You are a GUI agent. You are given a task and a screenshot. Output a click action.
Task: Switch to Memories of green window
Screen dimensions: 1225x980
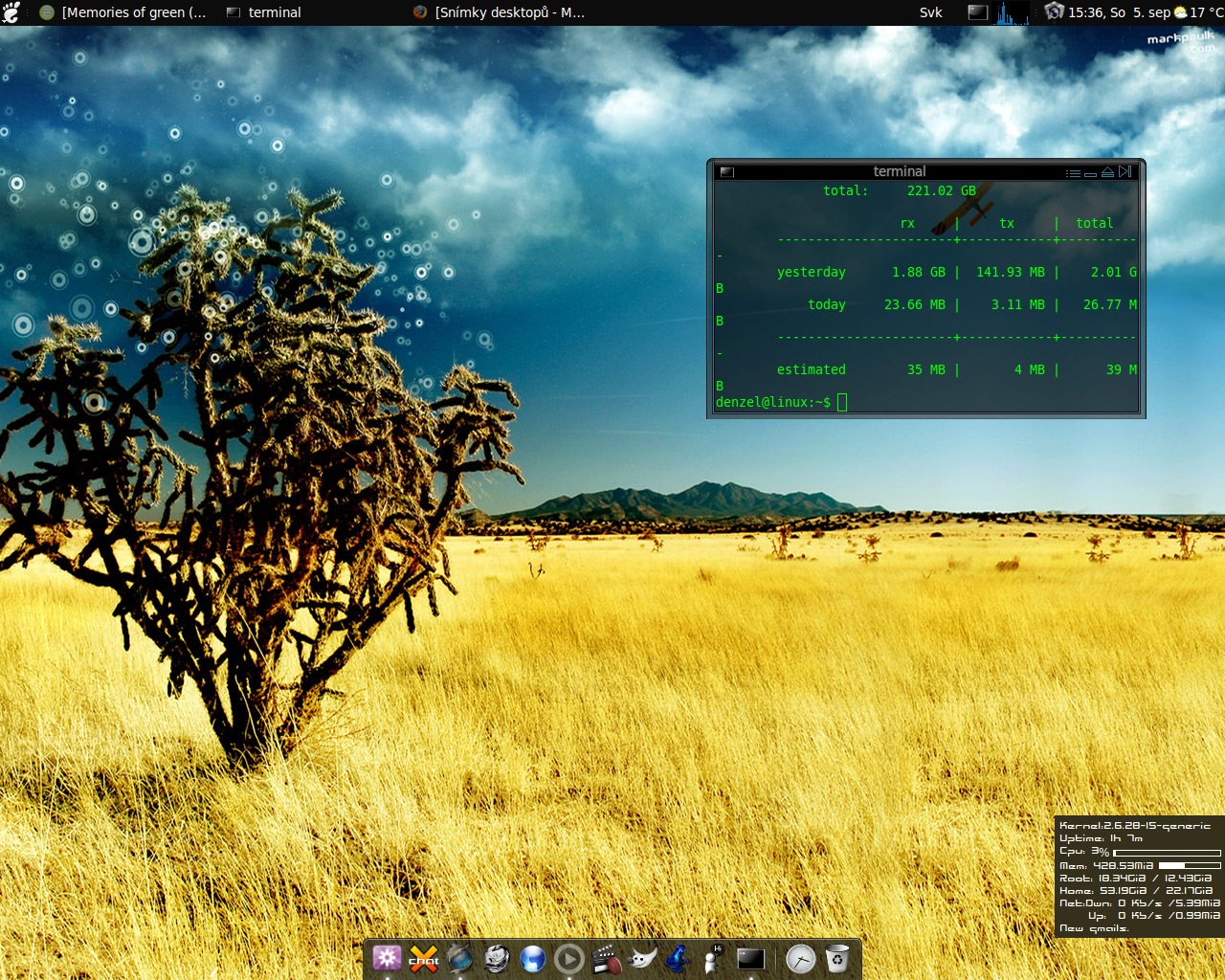[124, 12]
